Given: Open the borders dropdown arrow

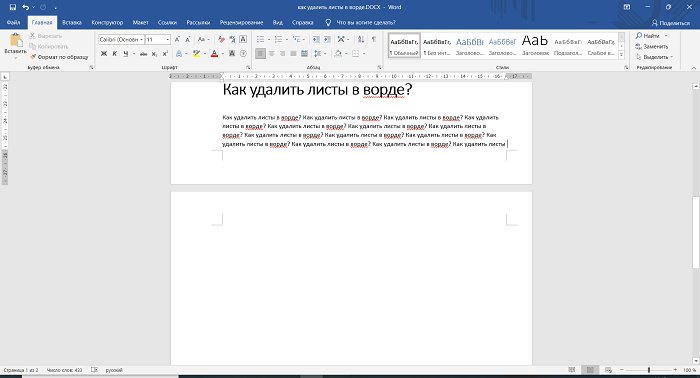Looking at the screenshot, I should tap(364, 54).
